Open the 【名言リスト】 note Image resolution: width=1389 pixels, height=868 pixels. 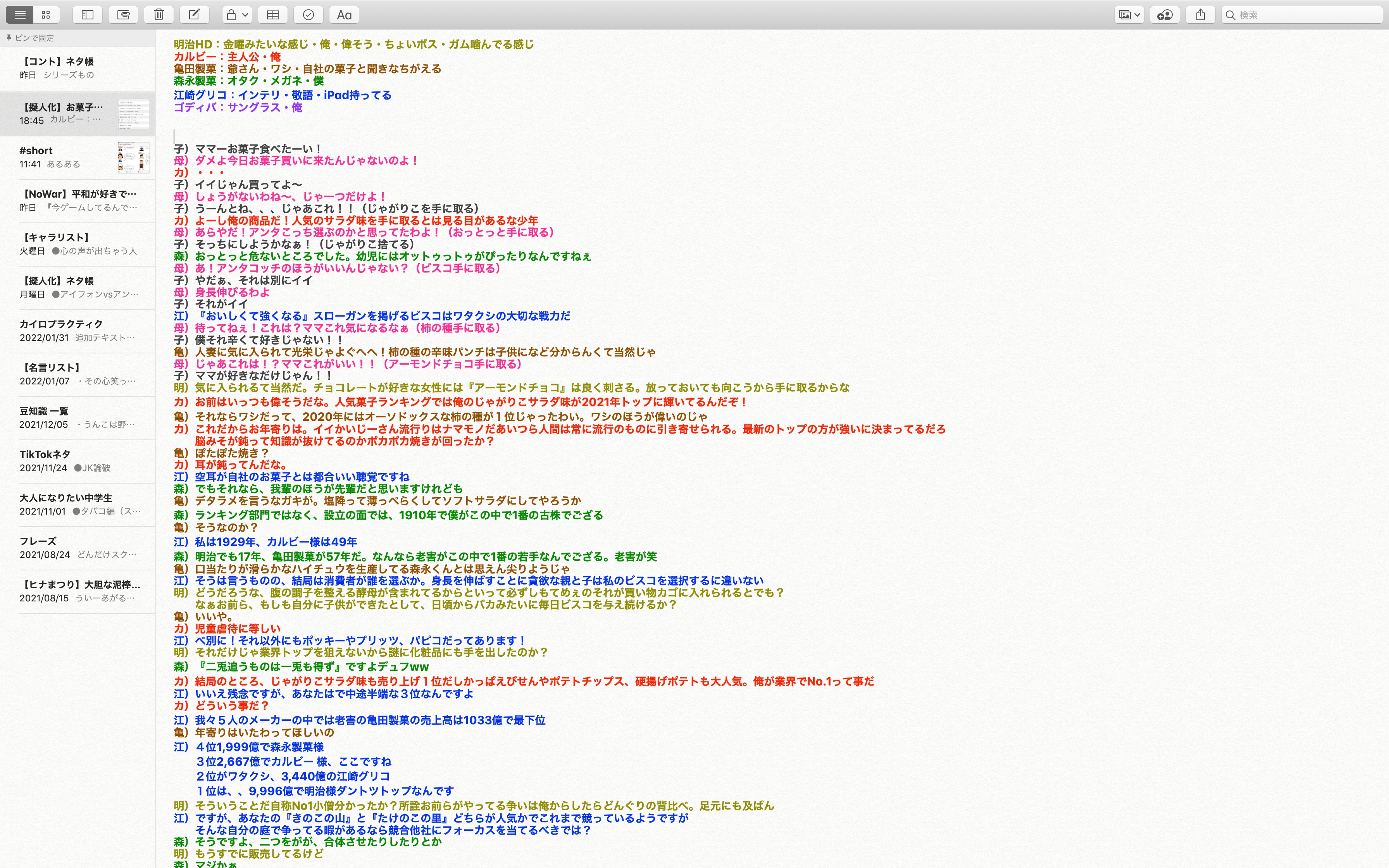pyautogui.click(x=78, y=374)
